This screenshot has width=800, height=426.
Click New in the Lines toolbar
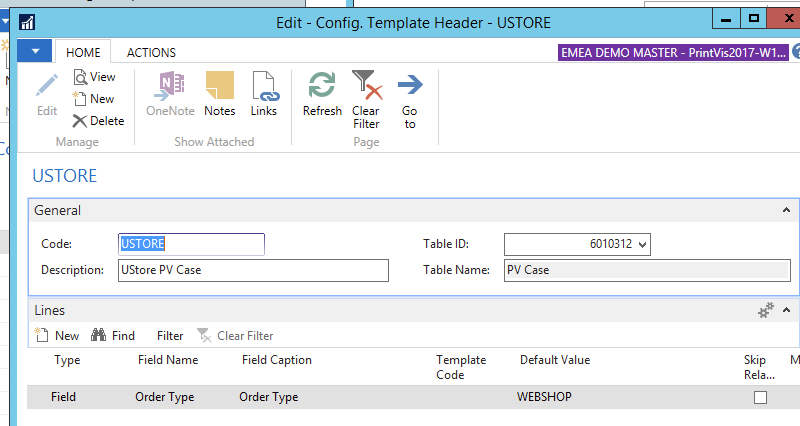(x=57, y=336)
